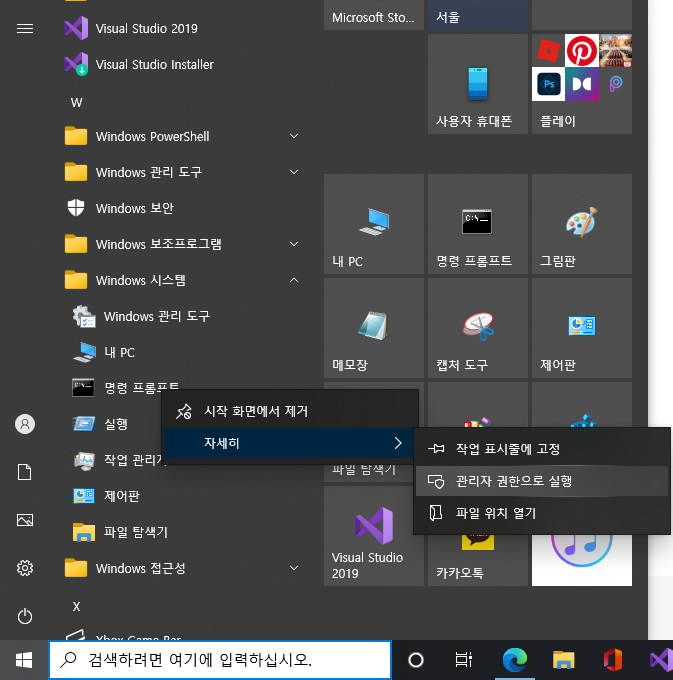This screenshot has height=680, width=673.
Task: Choose 파일 위치 열기
Action: tap(542, 513)
